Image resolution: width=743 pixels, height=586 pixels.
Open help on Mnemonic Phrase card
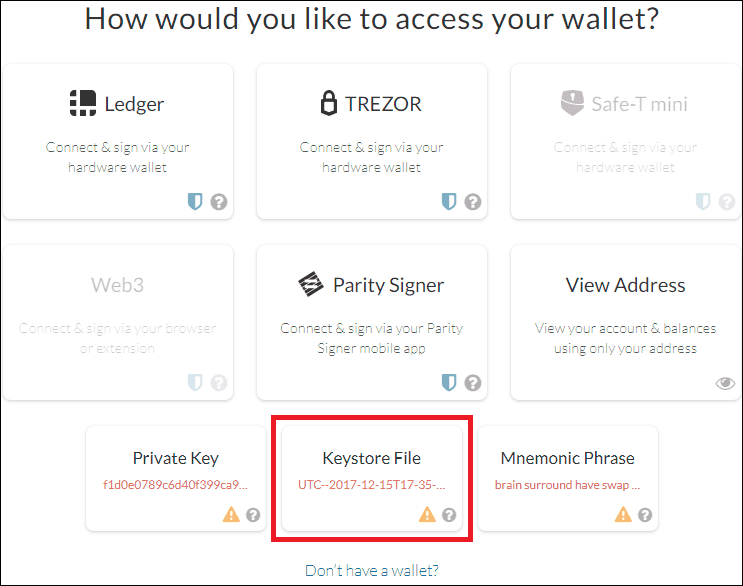645,514
